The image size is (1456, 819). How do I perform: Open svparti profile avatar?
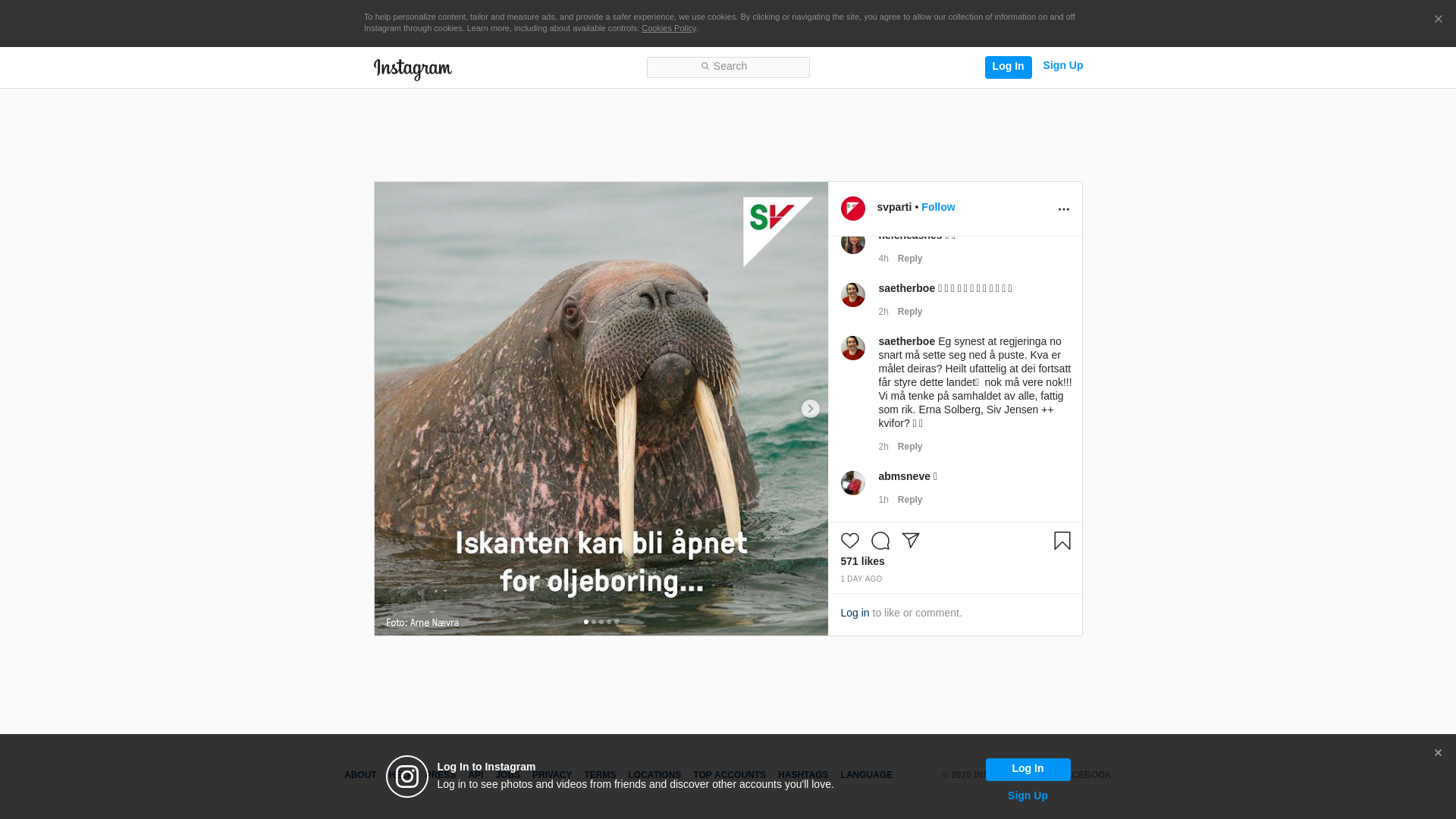click(x=853, y=209)
